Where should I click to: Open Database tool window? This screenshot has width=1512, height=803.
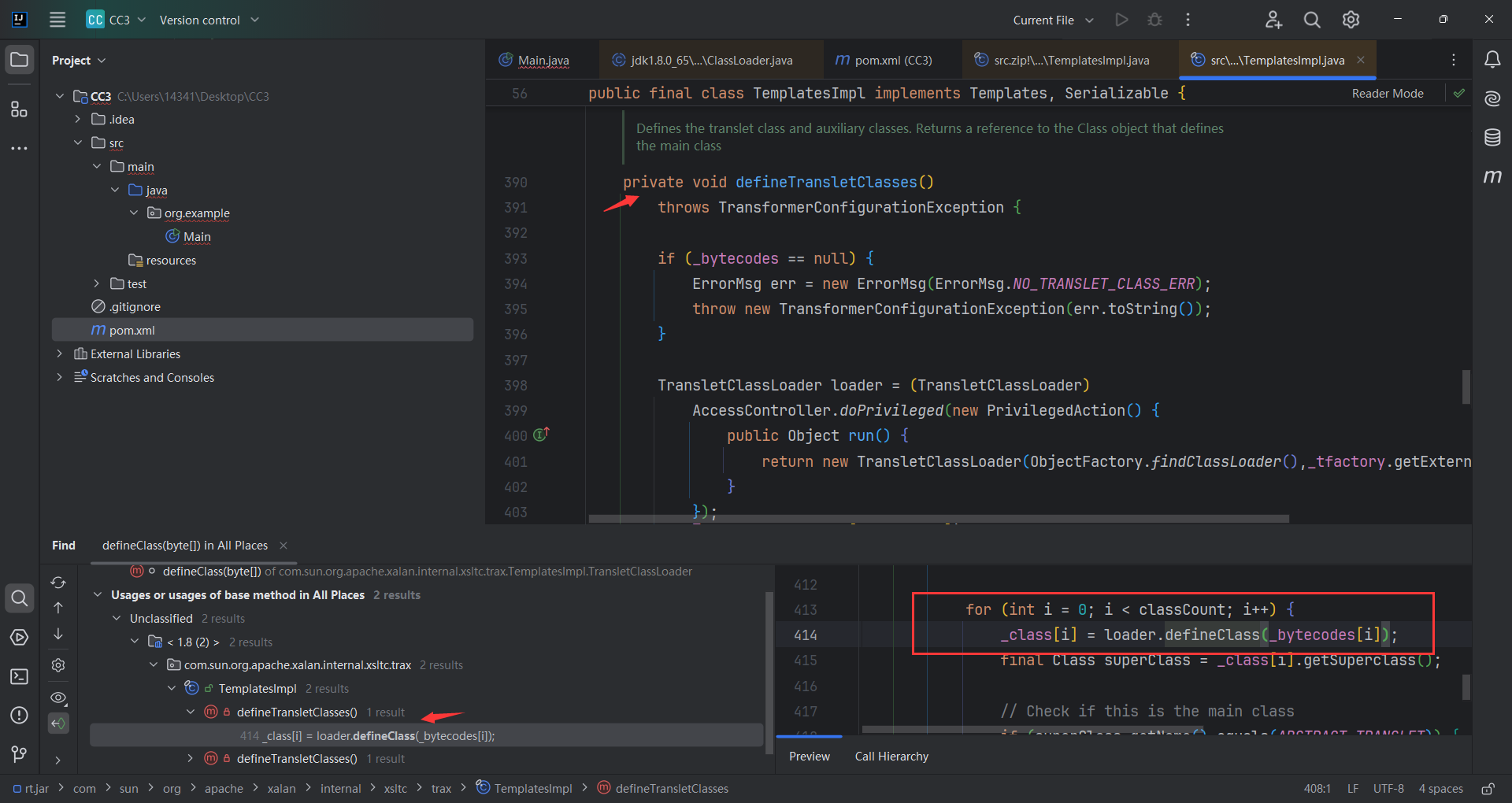pos(1492,138)
